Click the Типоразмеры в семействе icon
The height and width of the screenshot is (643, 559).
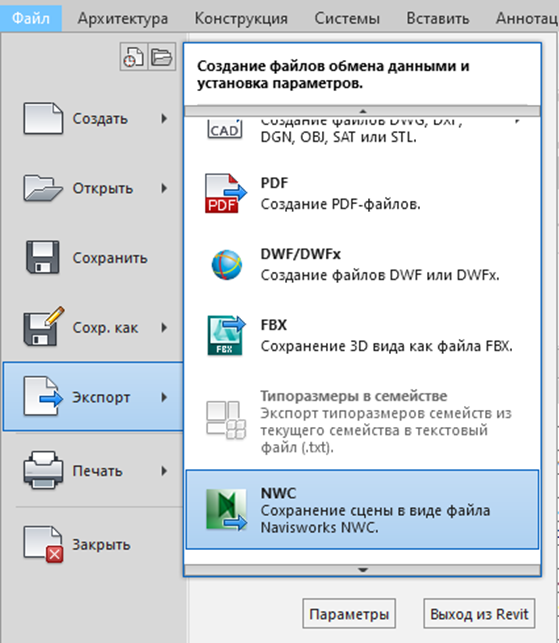[226, 420]
